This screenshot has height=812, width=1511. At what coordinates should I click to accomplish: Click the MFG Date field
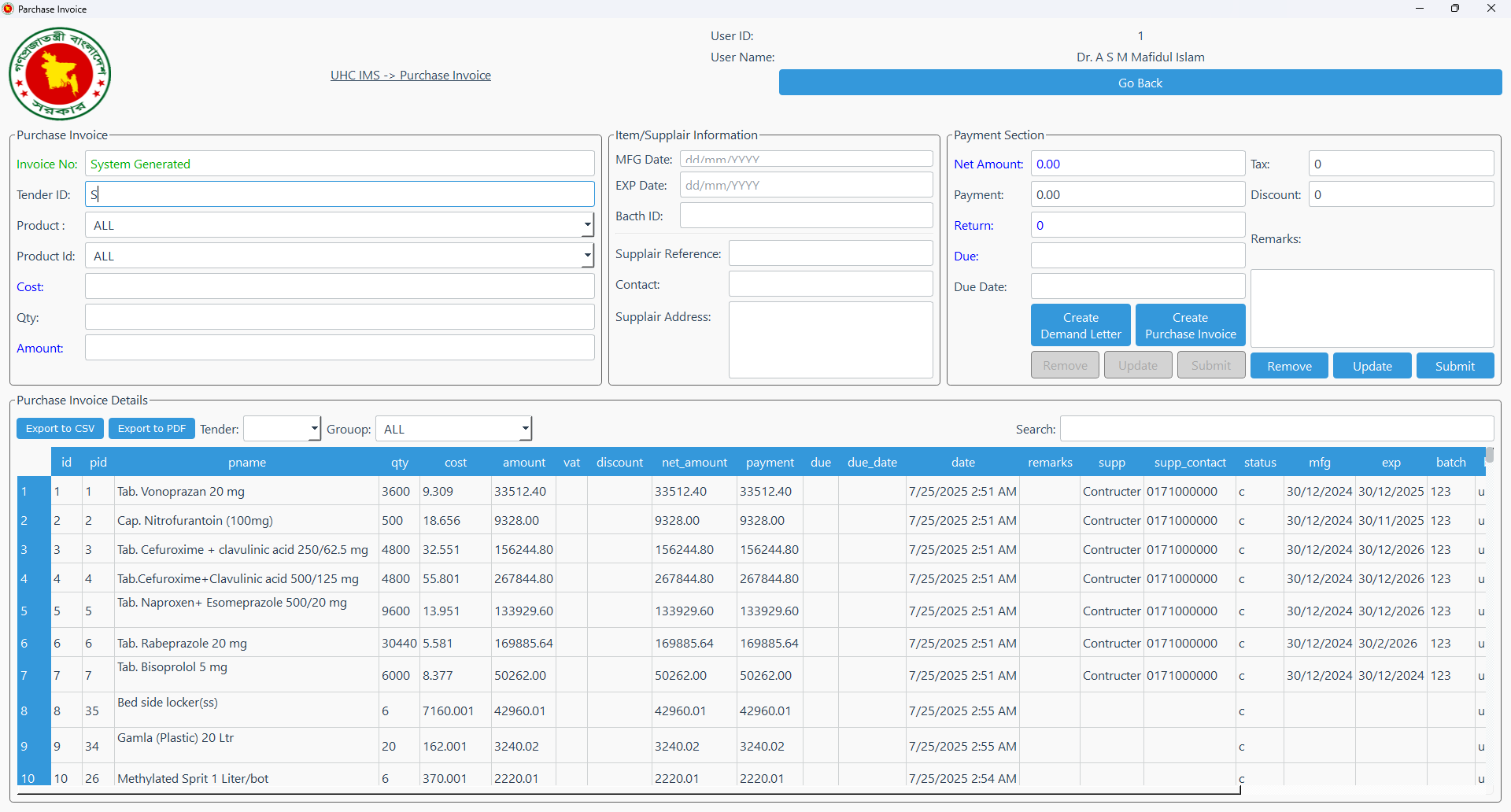click(x=805, y=160)
